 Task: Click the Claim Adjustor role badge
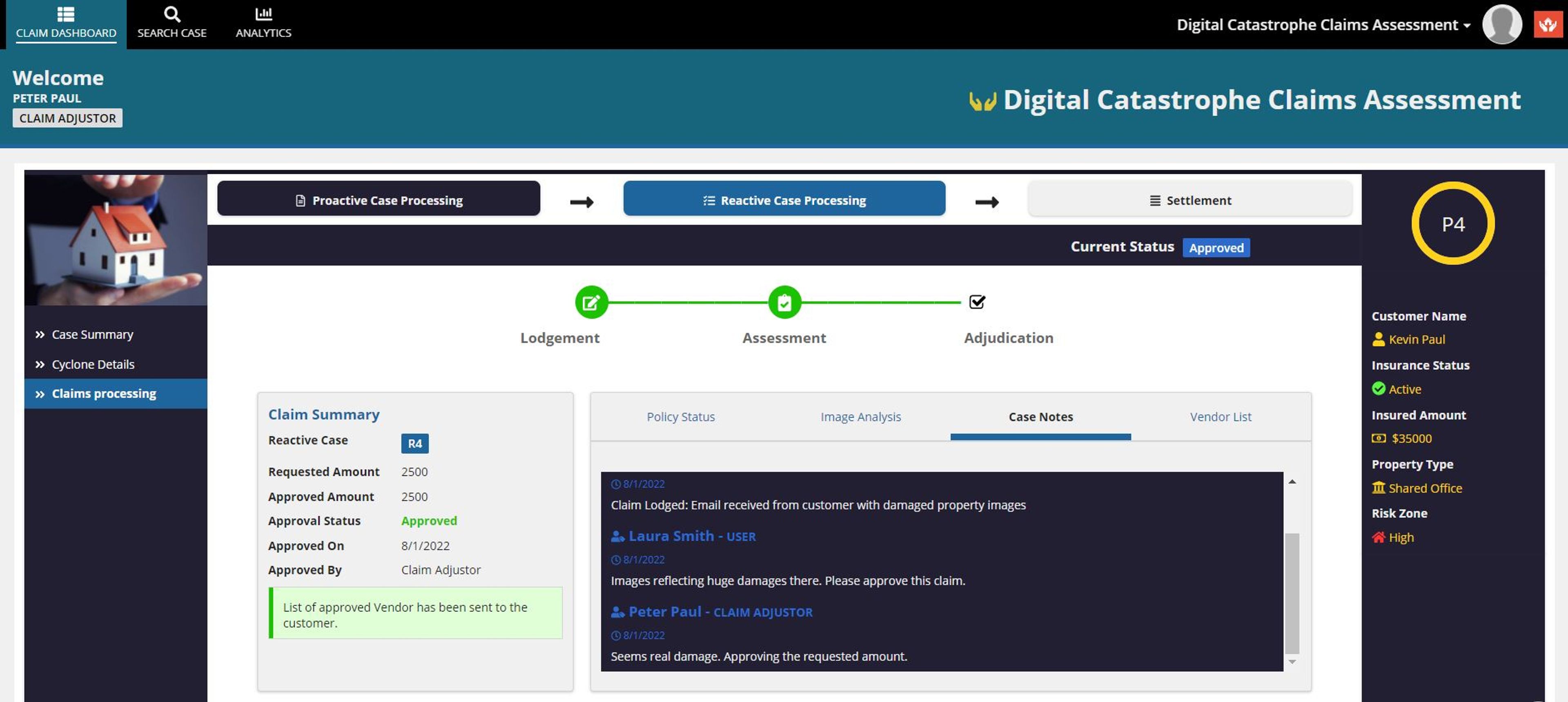click(x=67, y=118)
